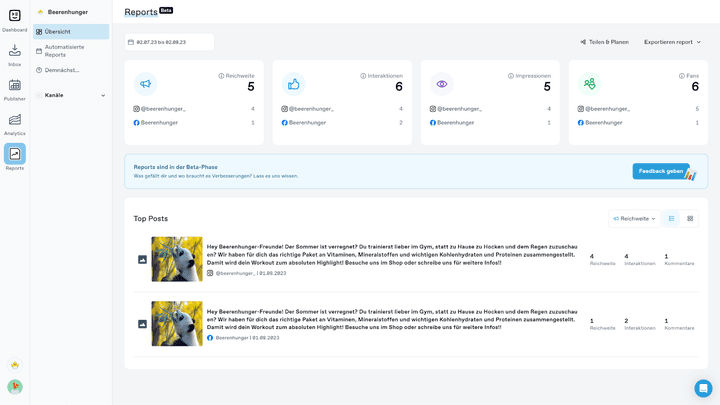
Task: Click calendar icon in date range field
Action: pyautogui.click(x=131, y=42)
